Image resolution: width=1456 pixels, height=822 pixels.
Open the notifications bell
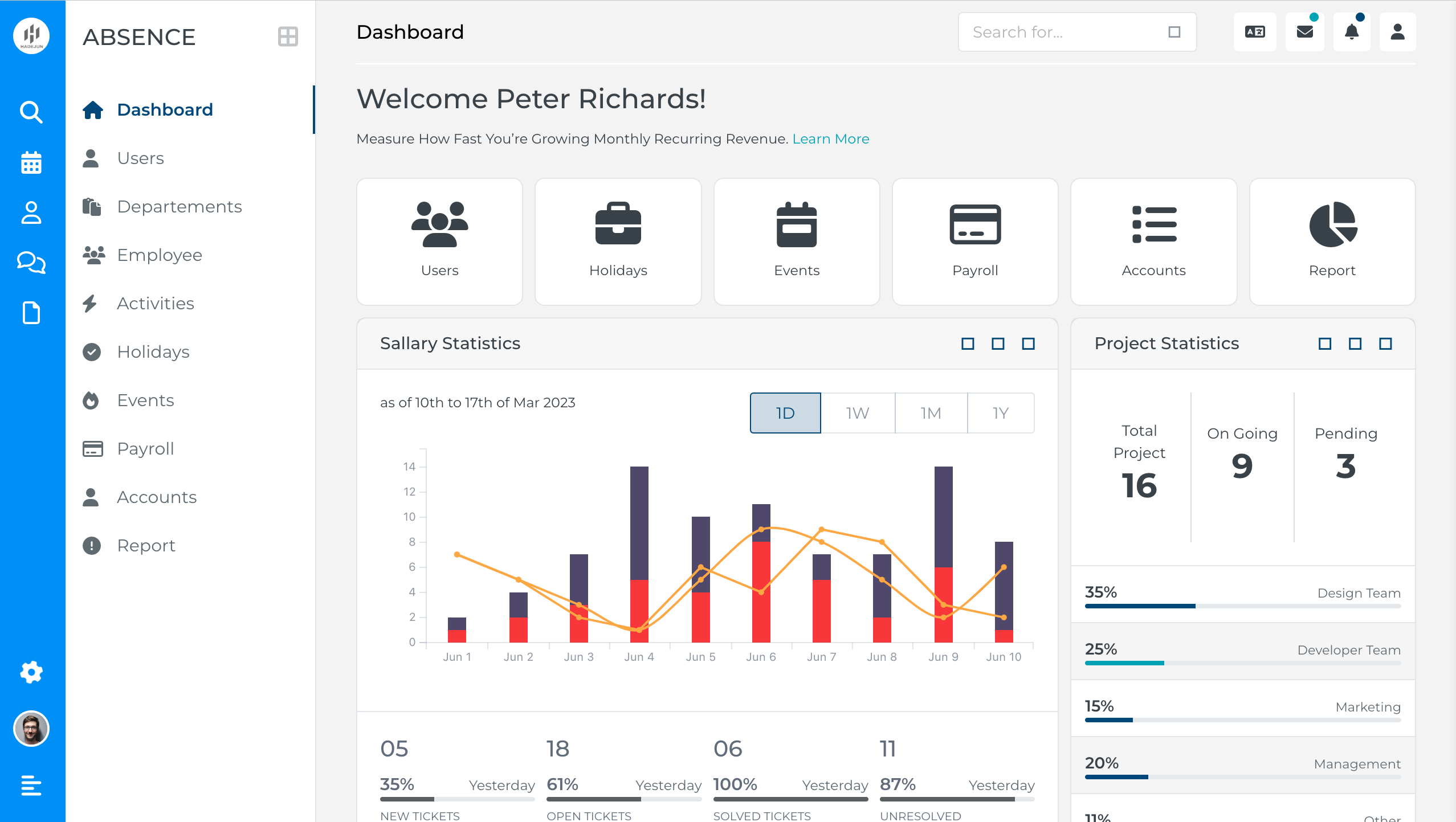(1352, 32)
